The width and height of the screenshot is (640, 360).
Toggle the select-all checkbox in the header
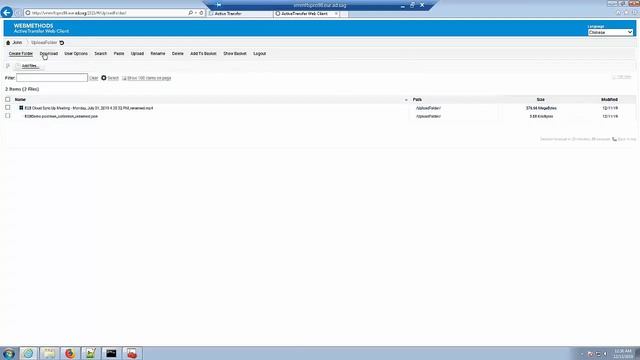8,99
